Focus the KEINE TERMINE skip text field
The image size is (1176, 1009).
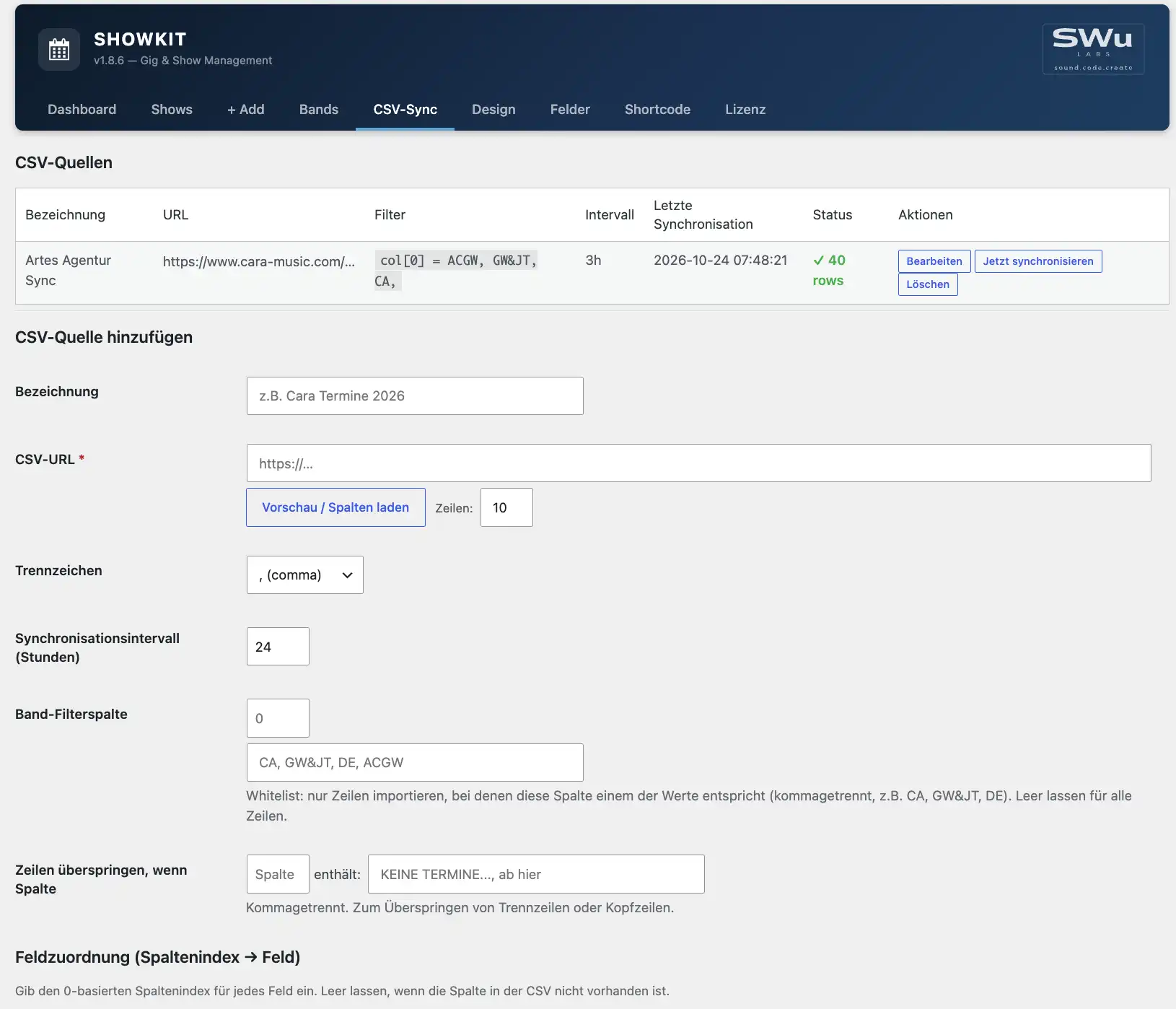pyautogui.click(x=536, y=874)
